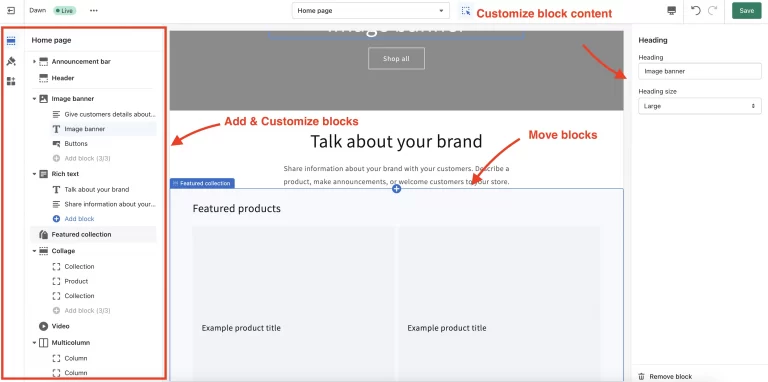Expand the Announcement bar section

(34, 62)
